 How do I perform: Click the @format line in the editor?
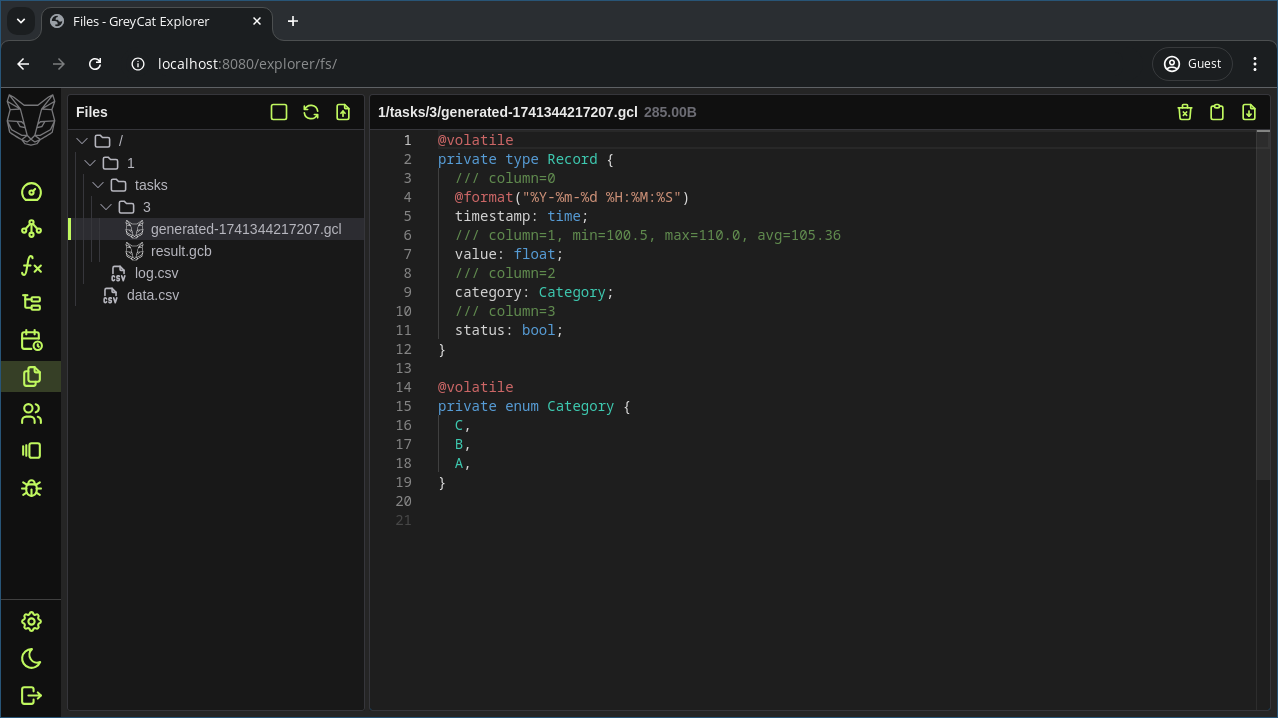click(x=572, y=197)
